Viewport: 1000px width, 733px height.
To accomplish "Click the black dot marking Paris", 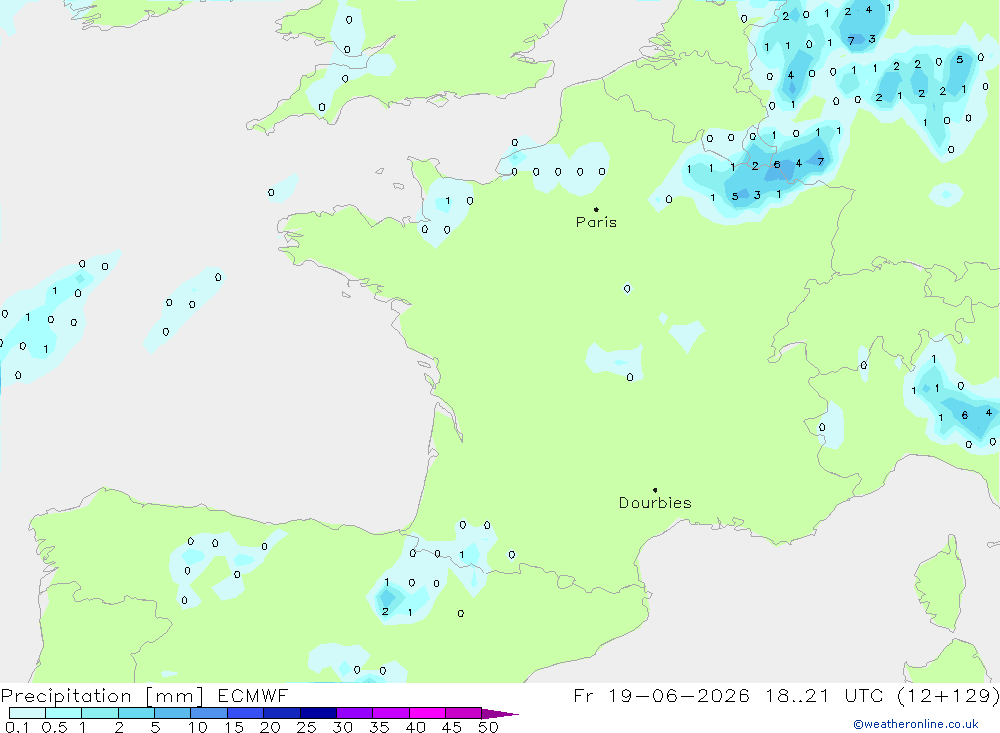I will pyautogui.click(x=596, y=209).
